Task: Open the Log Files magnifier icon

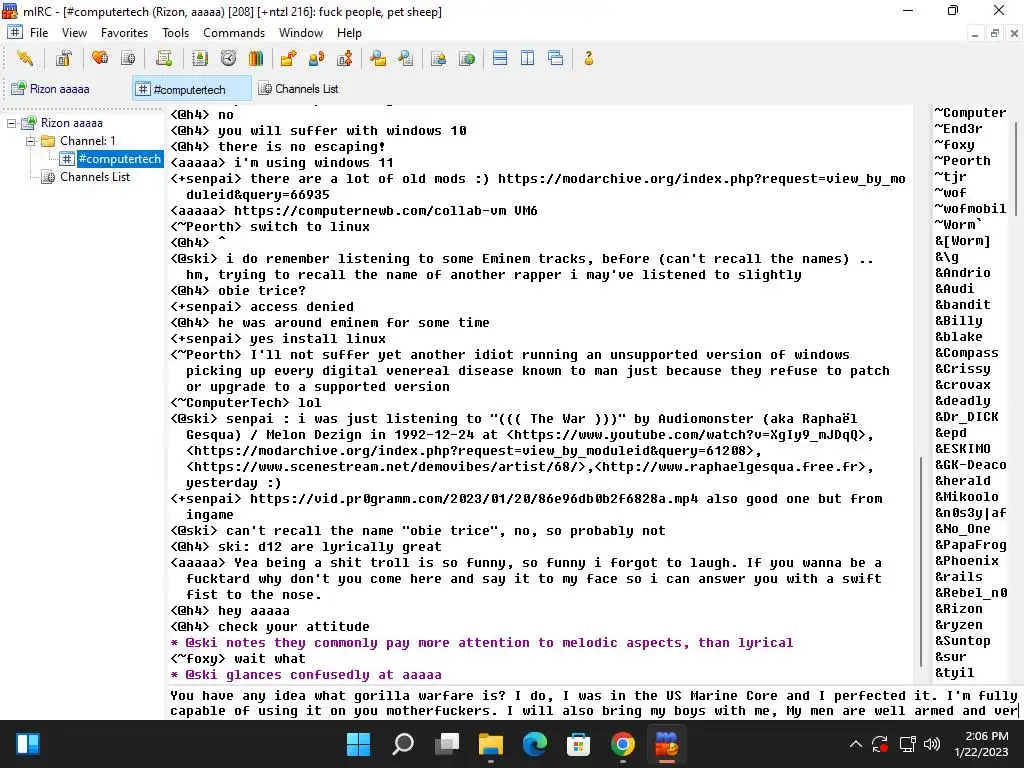Action: pyautogui.click(x=406, y=59)
